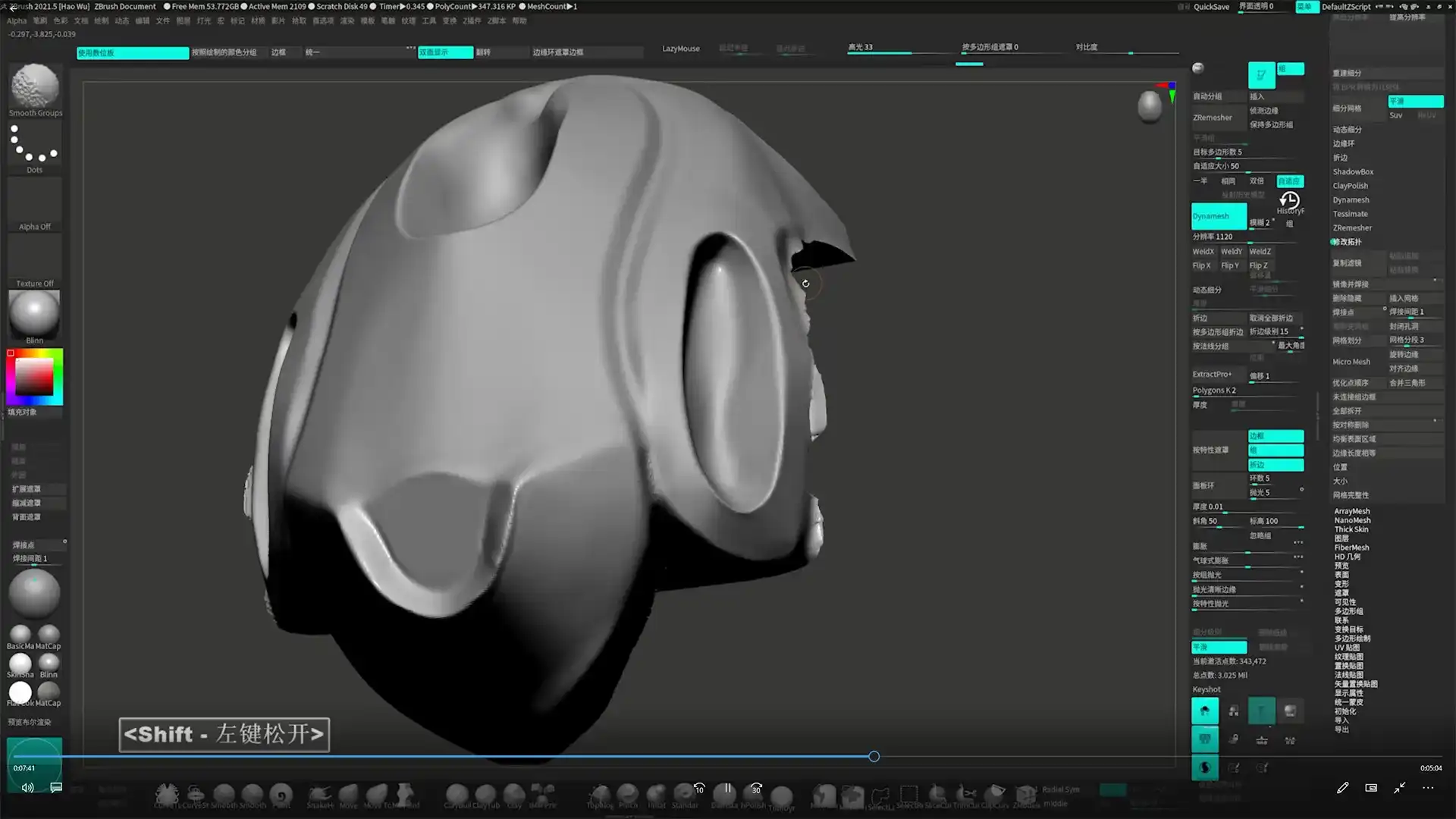Open the Alpha menu
The width and height of the screenshot is (1456, 819).
tap(17, 20)
